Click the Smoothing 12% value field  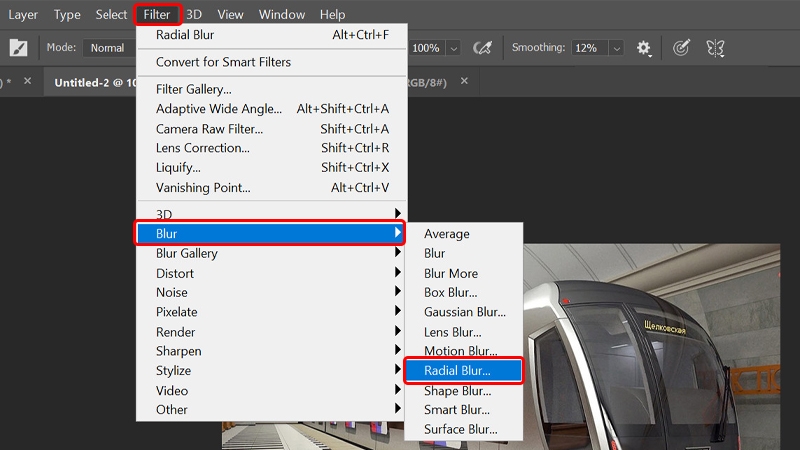click(x=590, y=48)
